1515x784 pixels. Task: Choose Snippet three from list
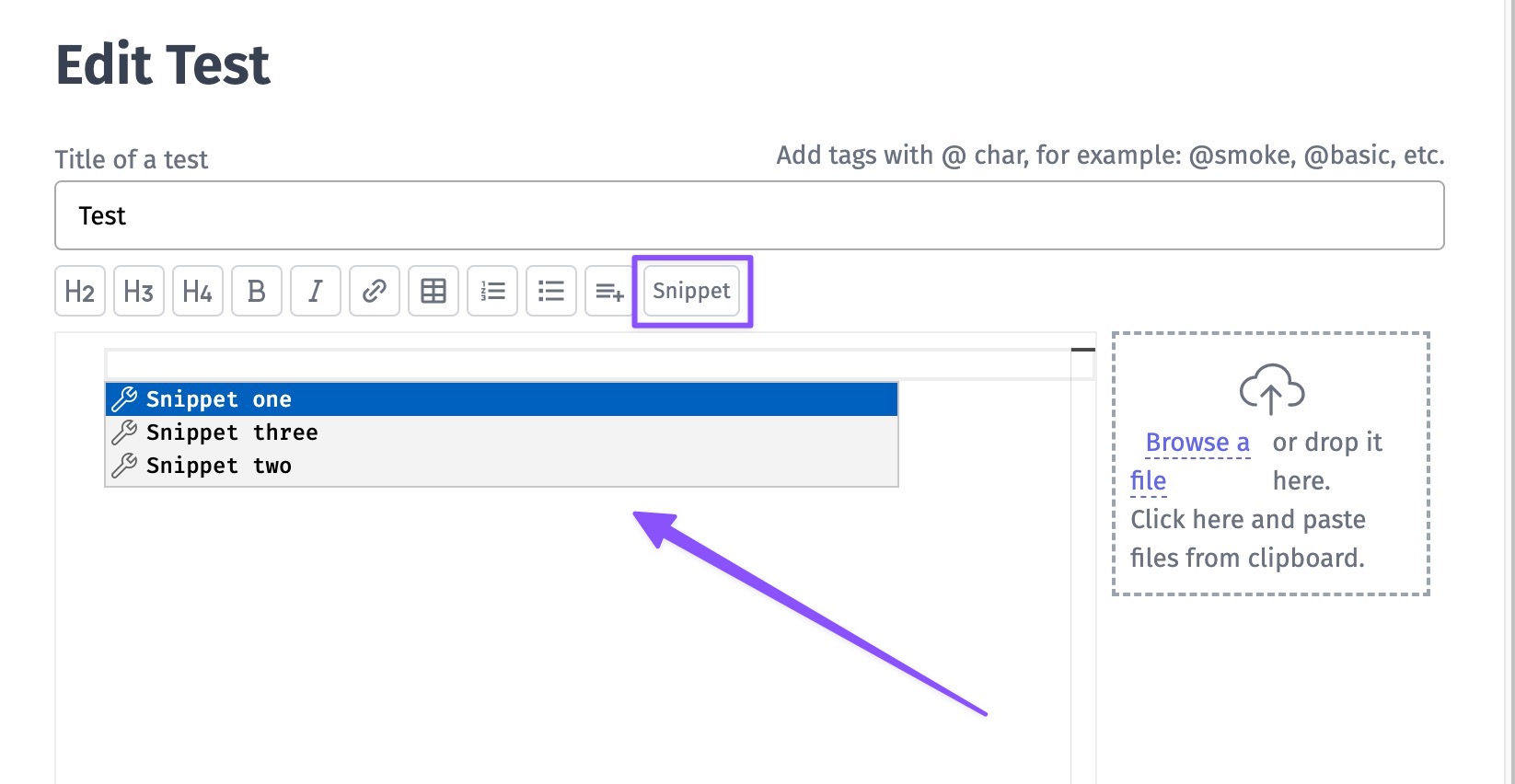coord(502,432)
